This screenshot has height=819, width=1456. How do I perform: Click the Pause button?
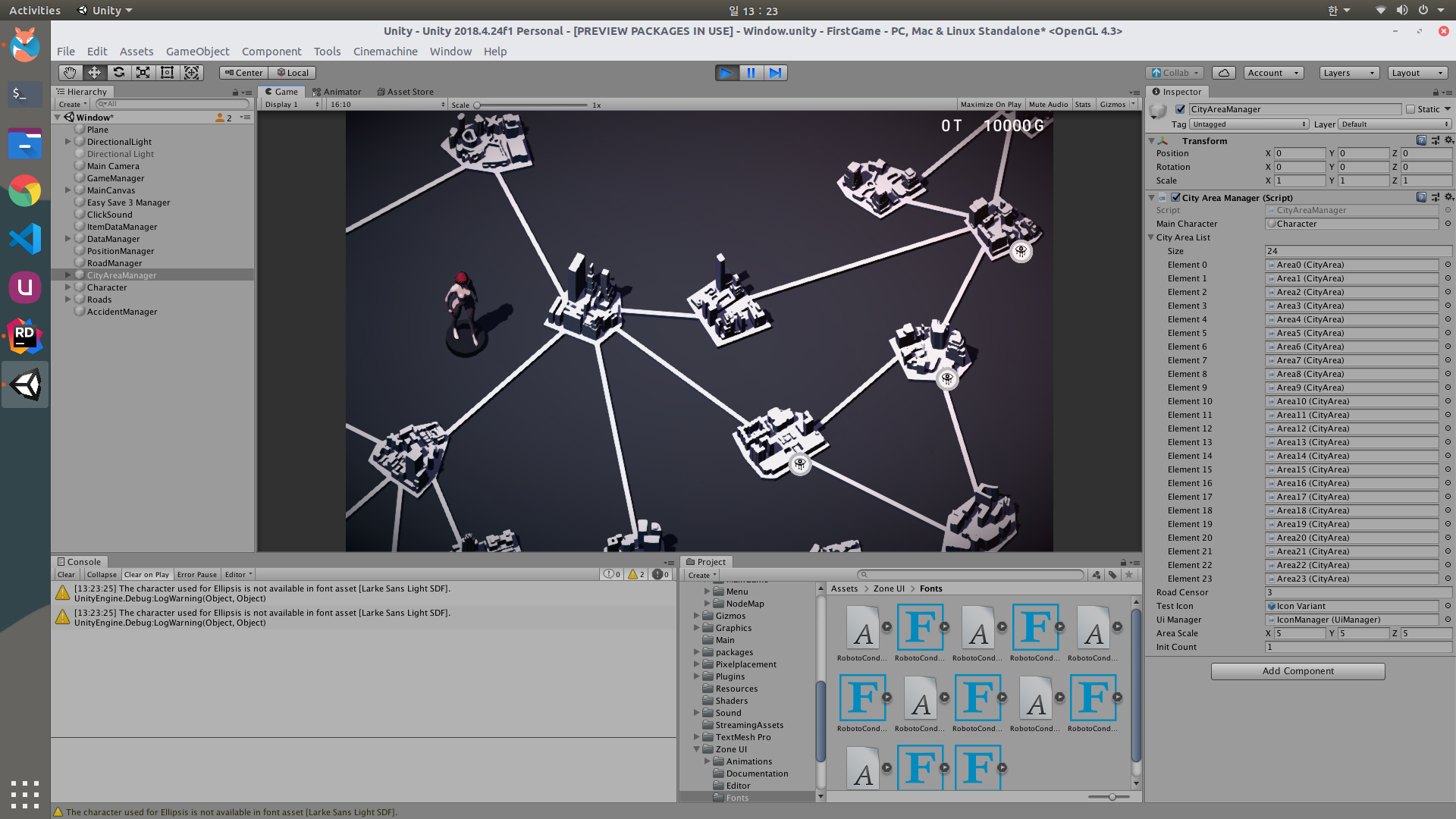point(751,73)
